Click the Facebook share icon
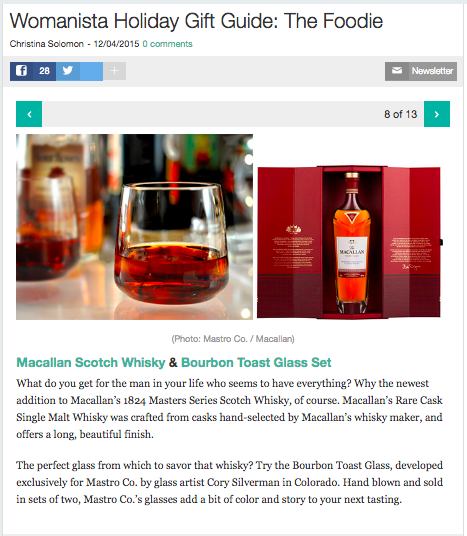467x536 pixels. (x=21, y=71)
